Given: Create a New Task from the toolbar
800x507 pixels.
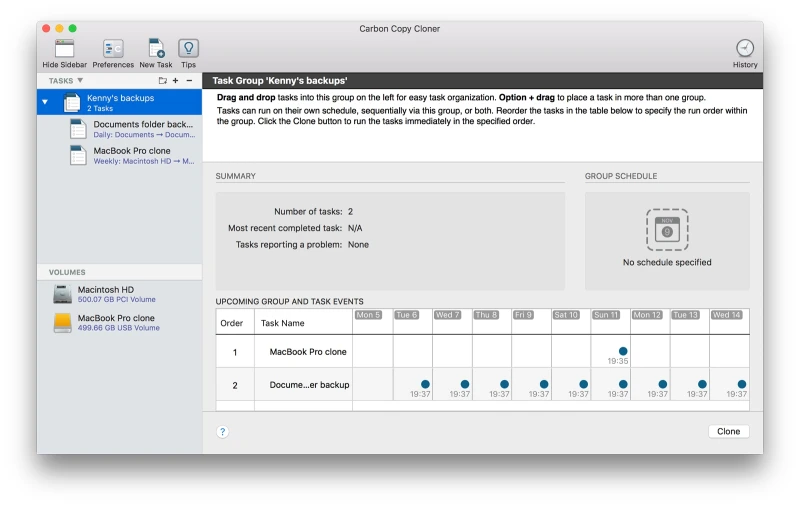Looking at the screenshot, I should (x=155, y=49).
